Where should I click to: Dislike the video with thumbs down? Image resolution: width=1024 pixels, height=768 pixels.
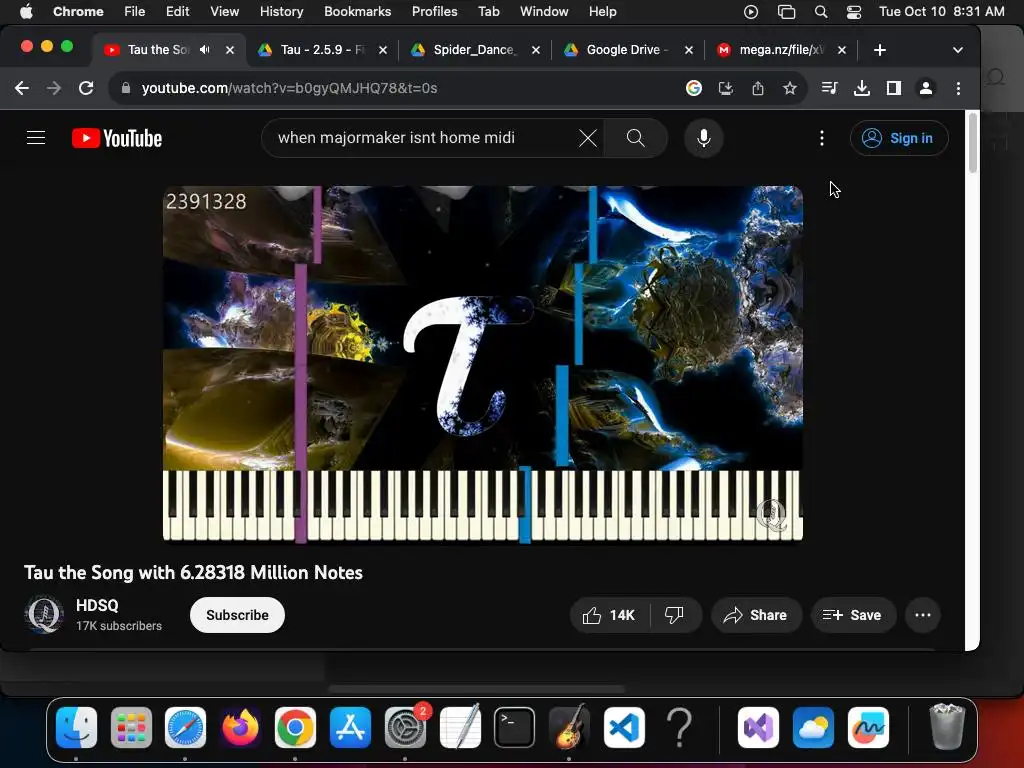pos(675,615)
